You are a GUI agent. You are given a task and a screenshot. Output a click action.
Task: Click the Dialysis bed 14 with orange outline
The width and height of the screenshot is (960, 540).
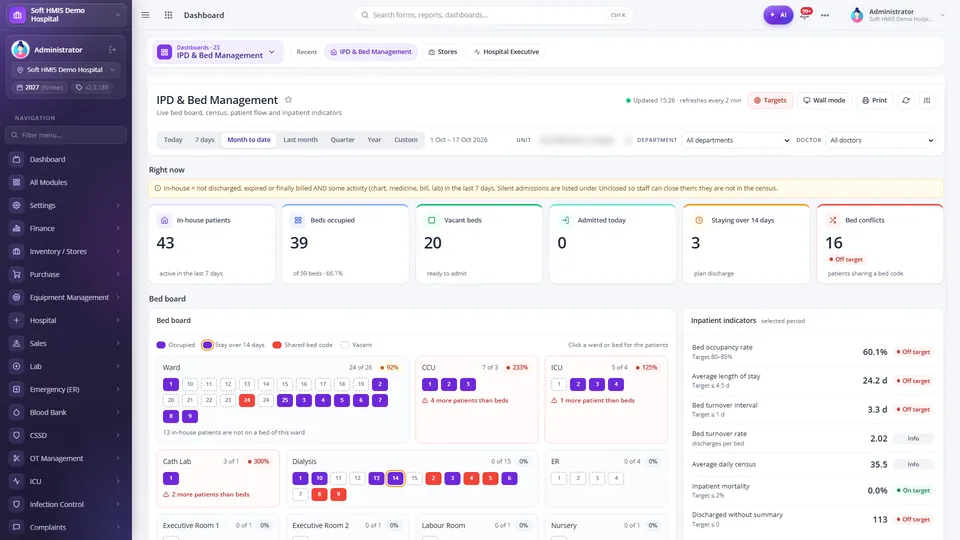(x=396, y=478)
